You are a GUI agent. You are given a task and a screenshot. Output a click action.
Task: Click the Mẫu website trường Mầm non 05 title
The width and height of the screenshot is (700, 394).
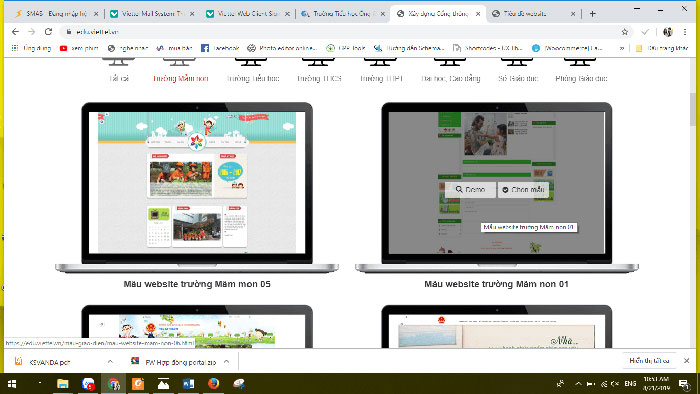197,284
